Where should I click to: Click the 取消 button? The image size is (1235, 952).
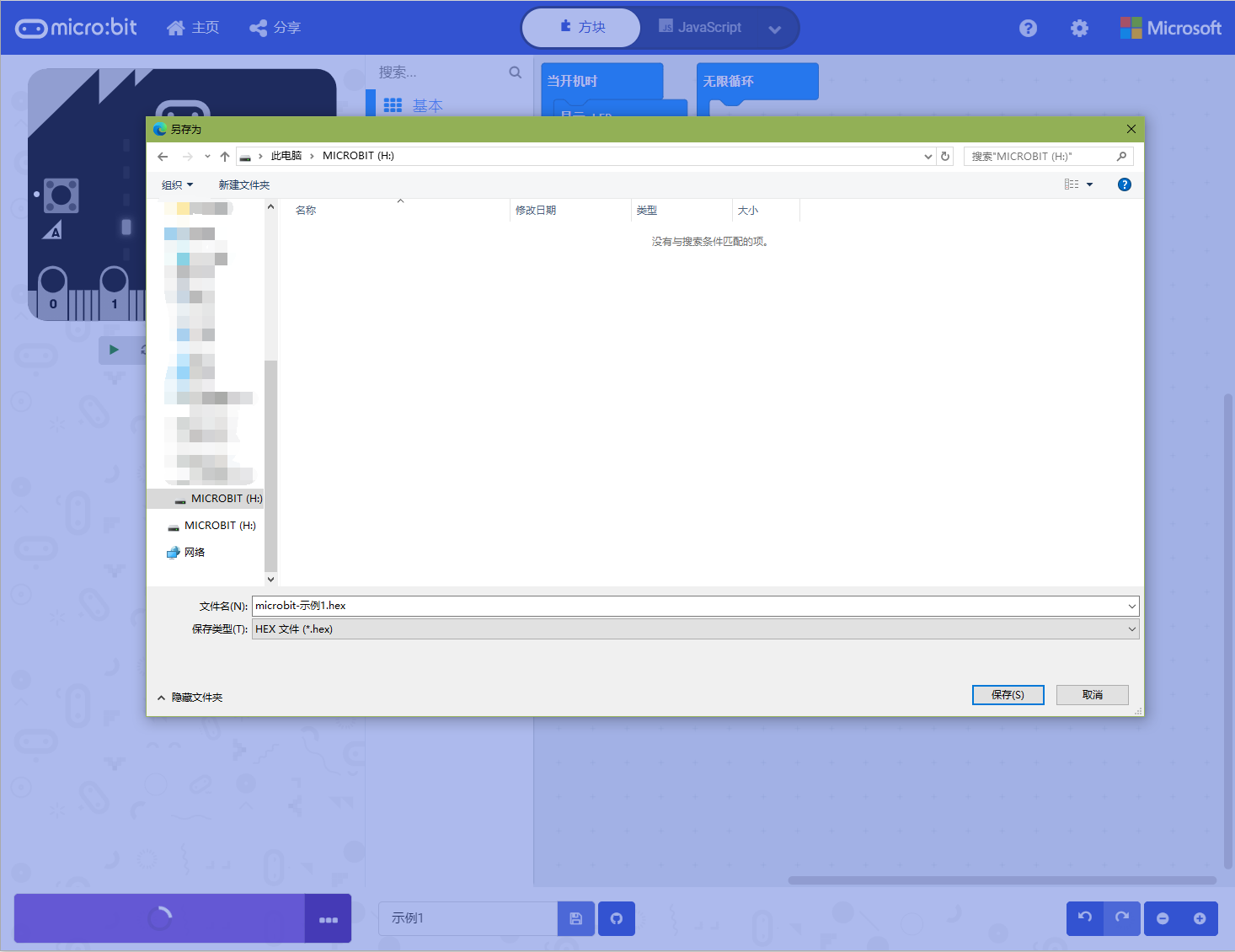[x=1092, y=695]
